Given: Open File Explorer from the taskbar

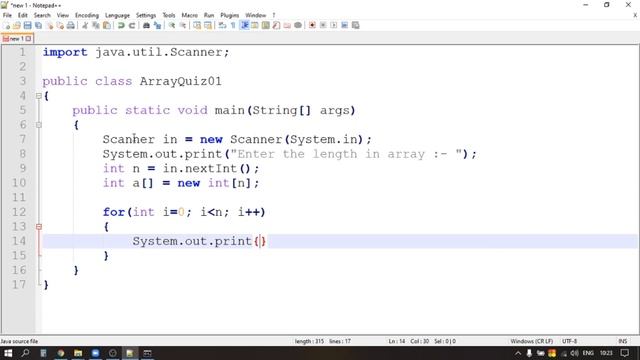Looking at the screenshot, I should tap(78, 353).
